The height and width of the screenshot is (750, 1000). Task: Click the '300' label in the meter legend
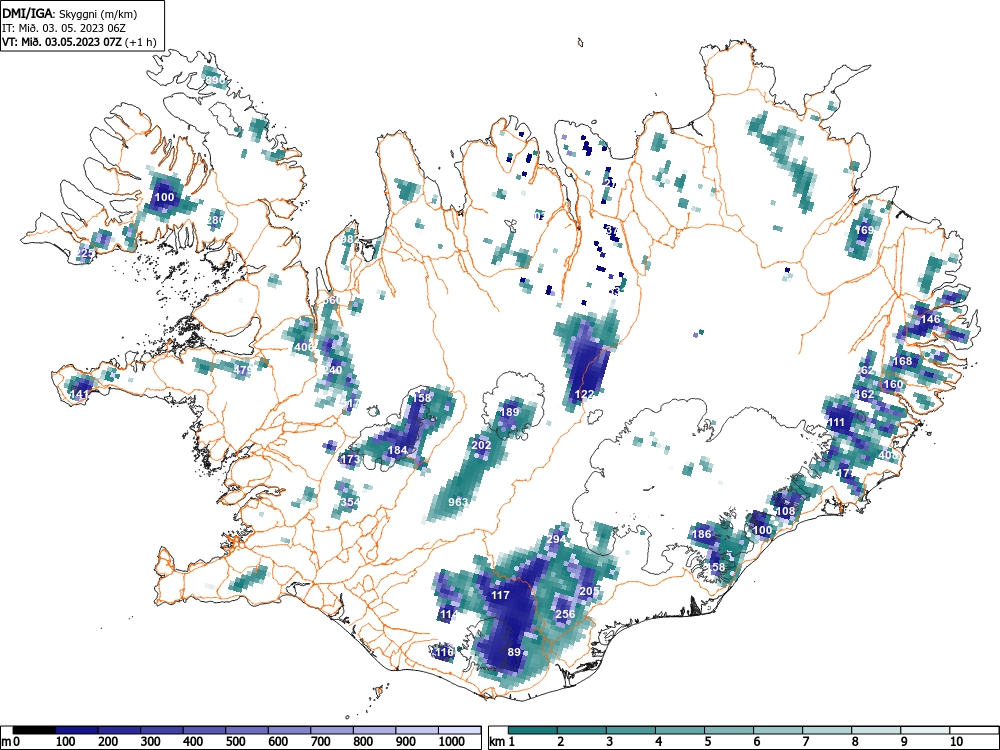tap(151, 741)
